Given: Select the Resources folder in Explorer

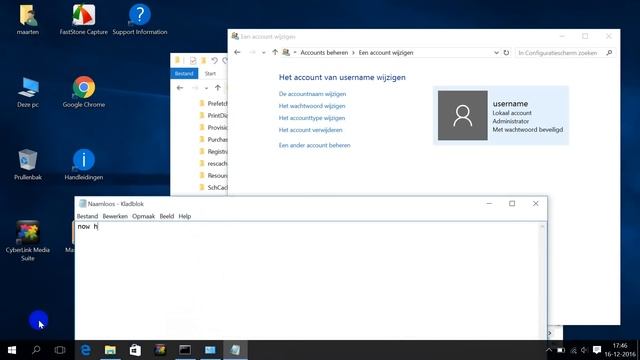Looking at the screenshot, I should [x=213, y=176].
